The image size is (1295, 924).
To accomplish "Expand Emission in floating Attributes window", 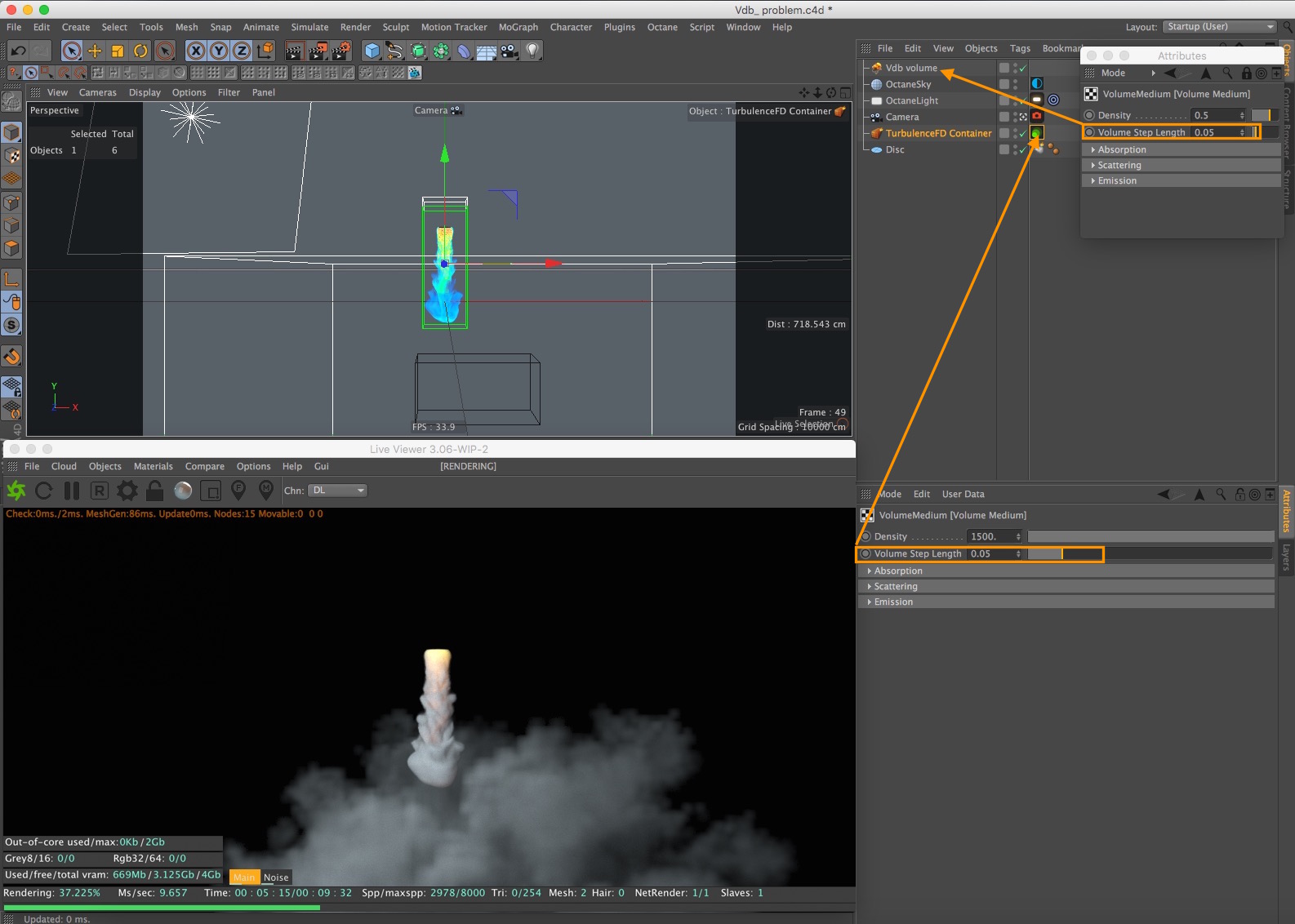I will [1182, 180].
